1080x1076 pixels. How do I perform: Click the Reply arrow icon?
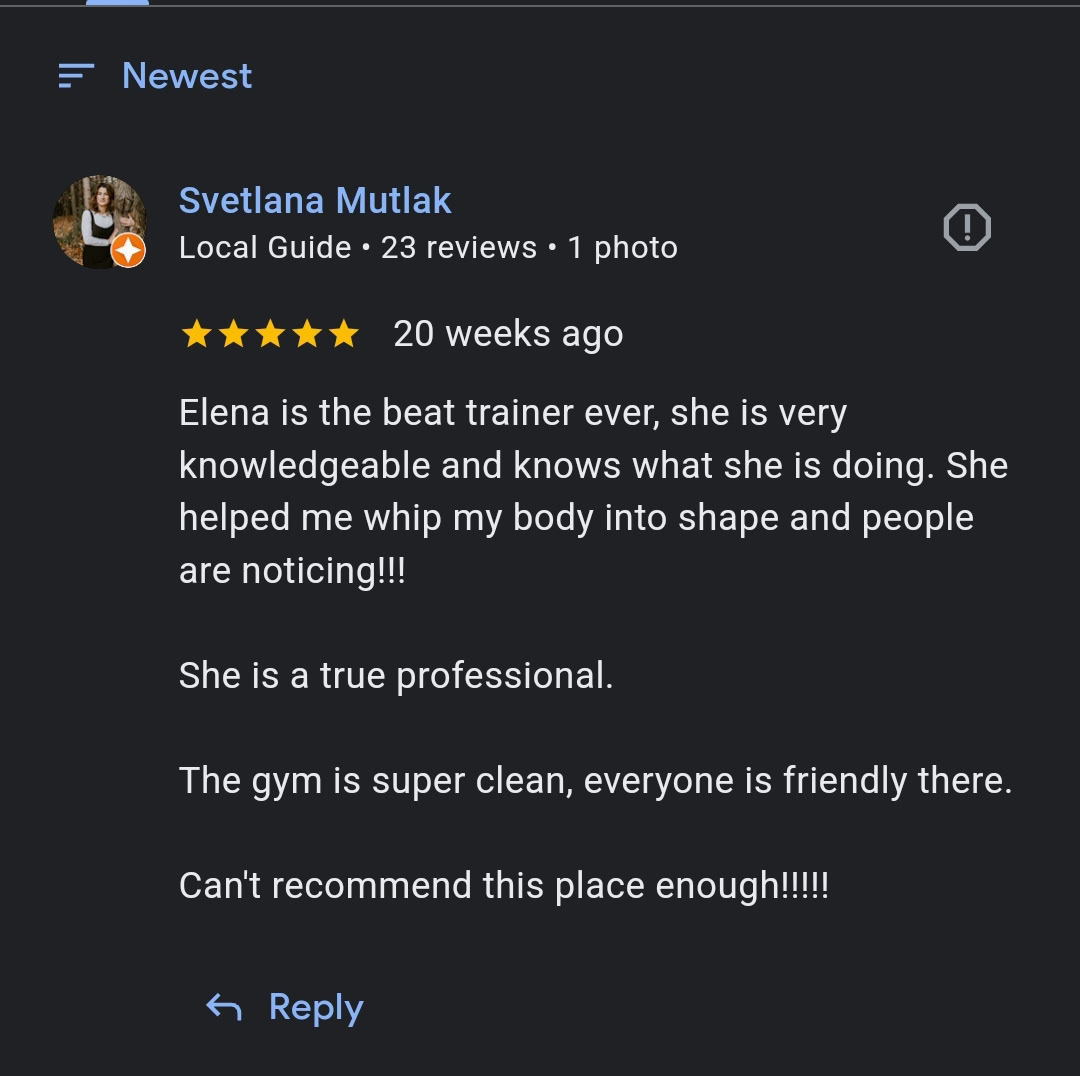[224, 1007]
